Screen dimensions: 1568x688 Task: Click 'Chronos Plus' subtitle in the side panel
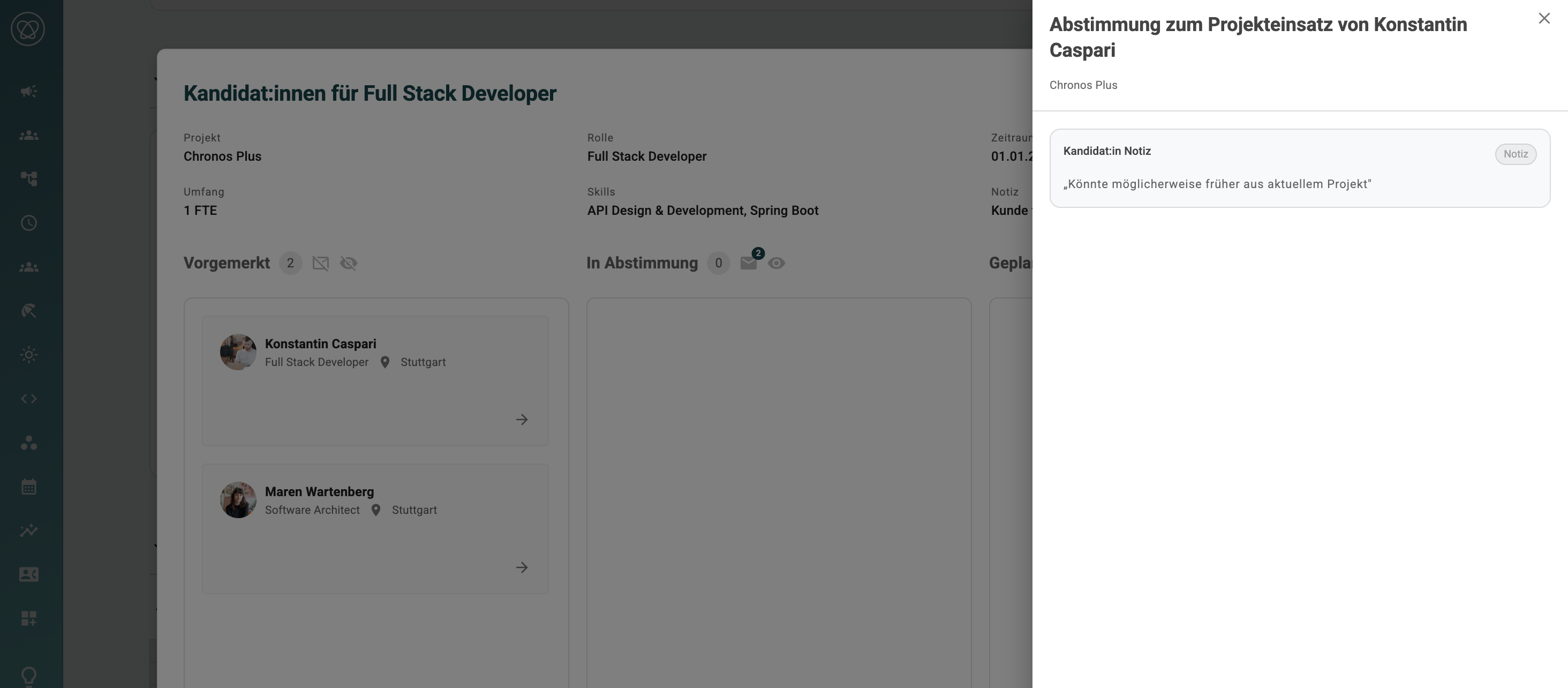[1083, 85]
